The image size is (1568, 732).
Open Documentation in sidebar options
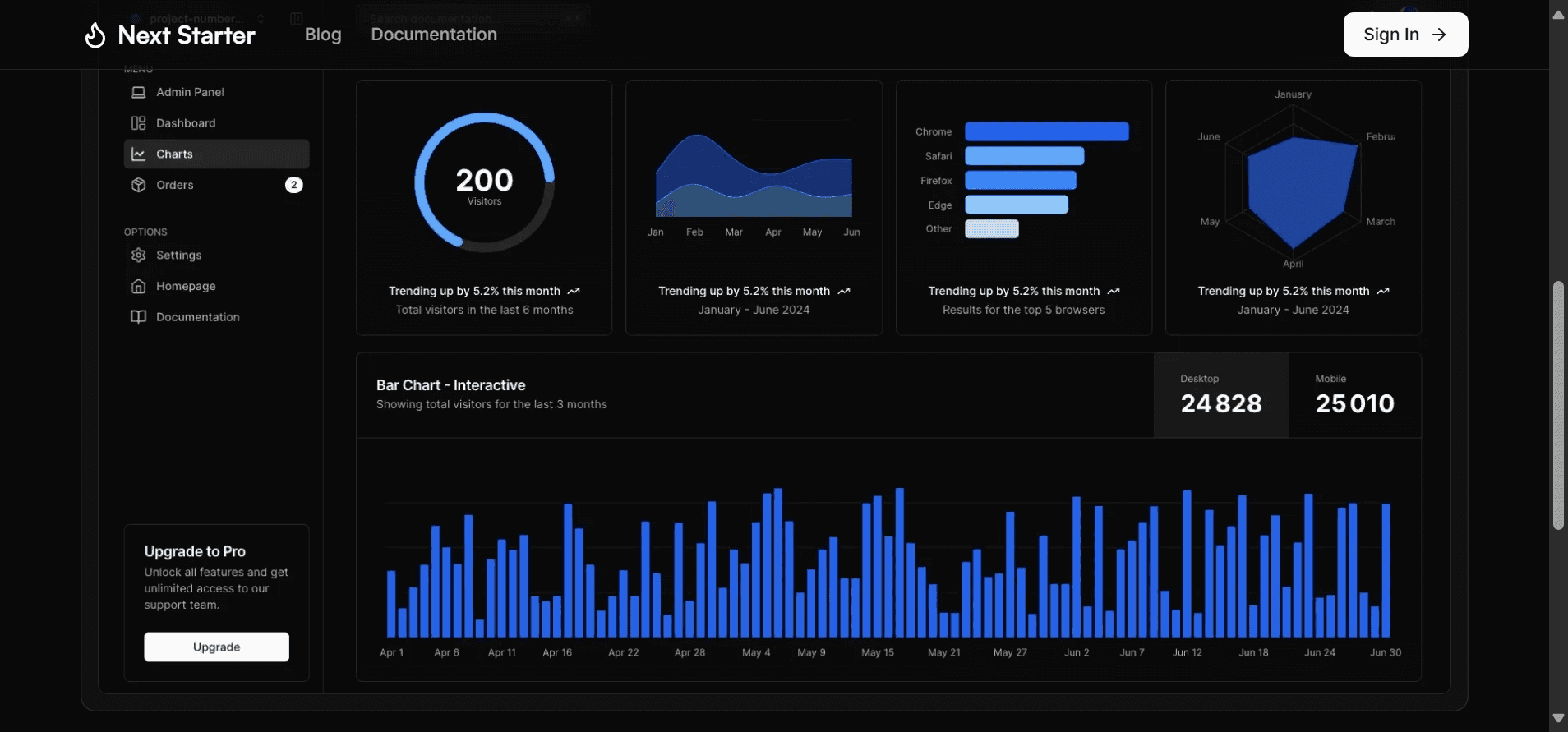pyautogui.click(x=216, y=317)
